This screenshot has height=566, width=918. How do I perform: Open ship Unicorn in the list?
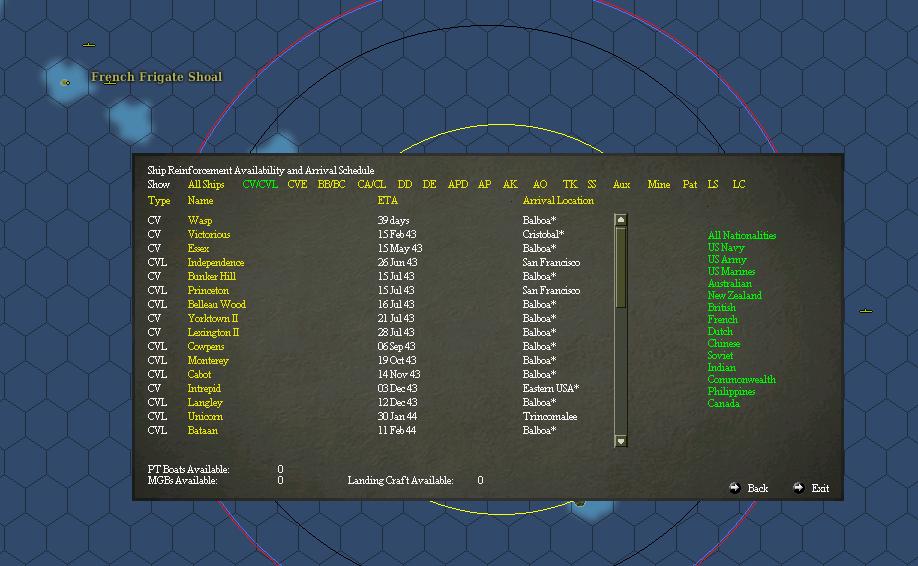click(205, 417)
